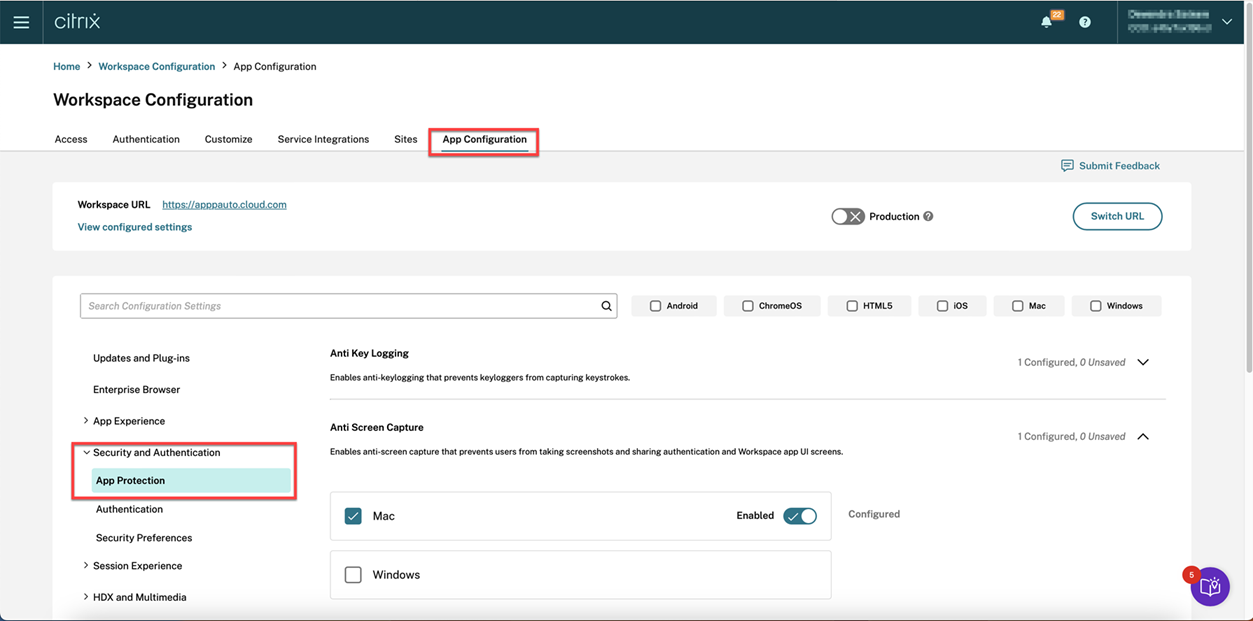The image size is (1253, 621).
Task: Go to the Home breadcrumb
Action: point(66,66)
